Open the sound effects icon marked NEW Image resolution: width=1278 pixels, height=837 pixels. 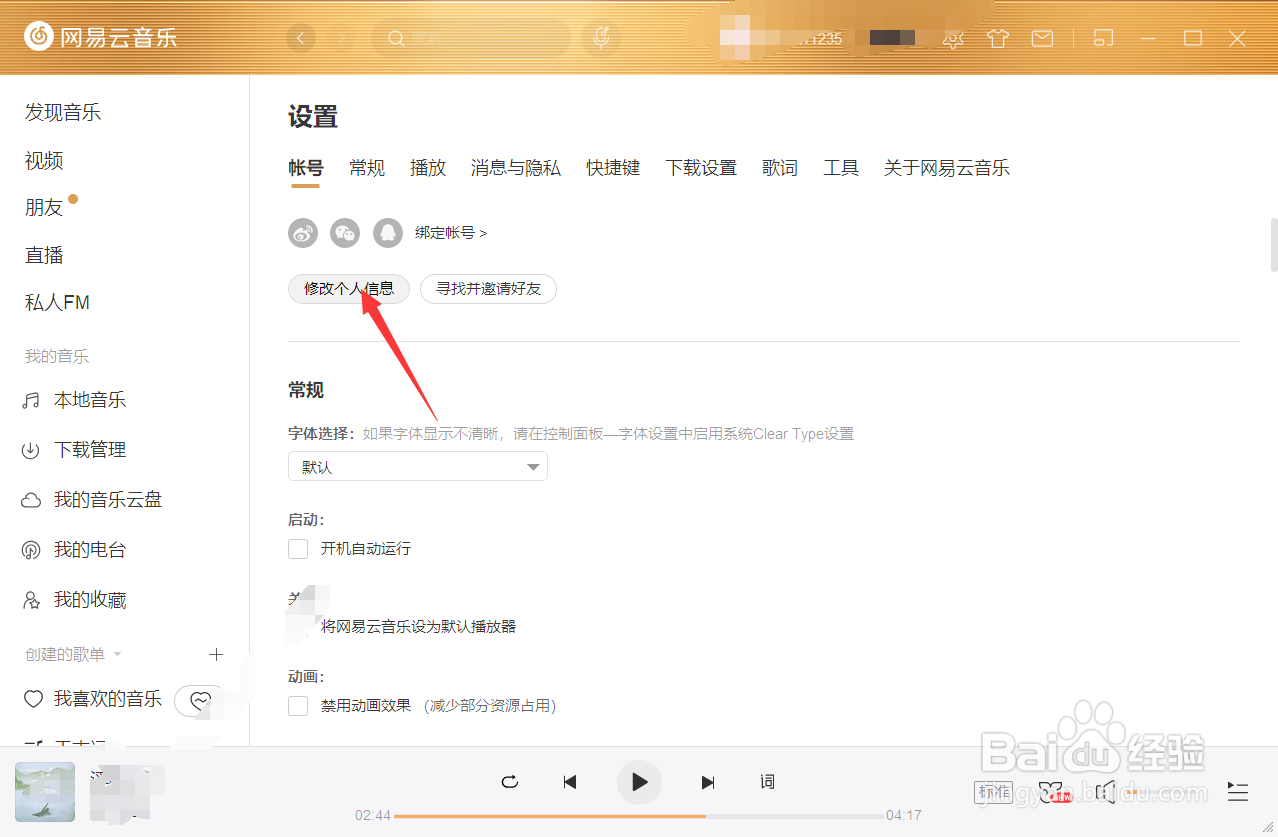[x=1053, y=793]
